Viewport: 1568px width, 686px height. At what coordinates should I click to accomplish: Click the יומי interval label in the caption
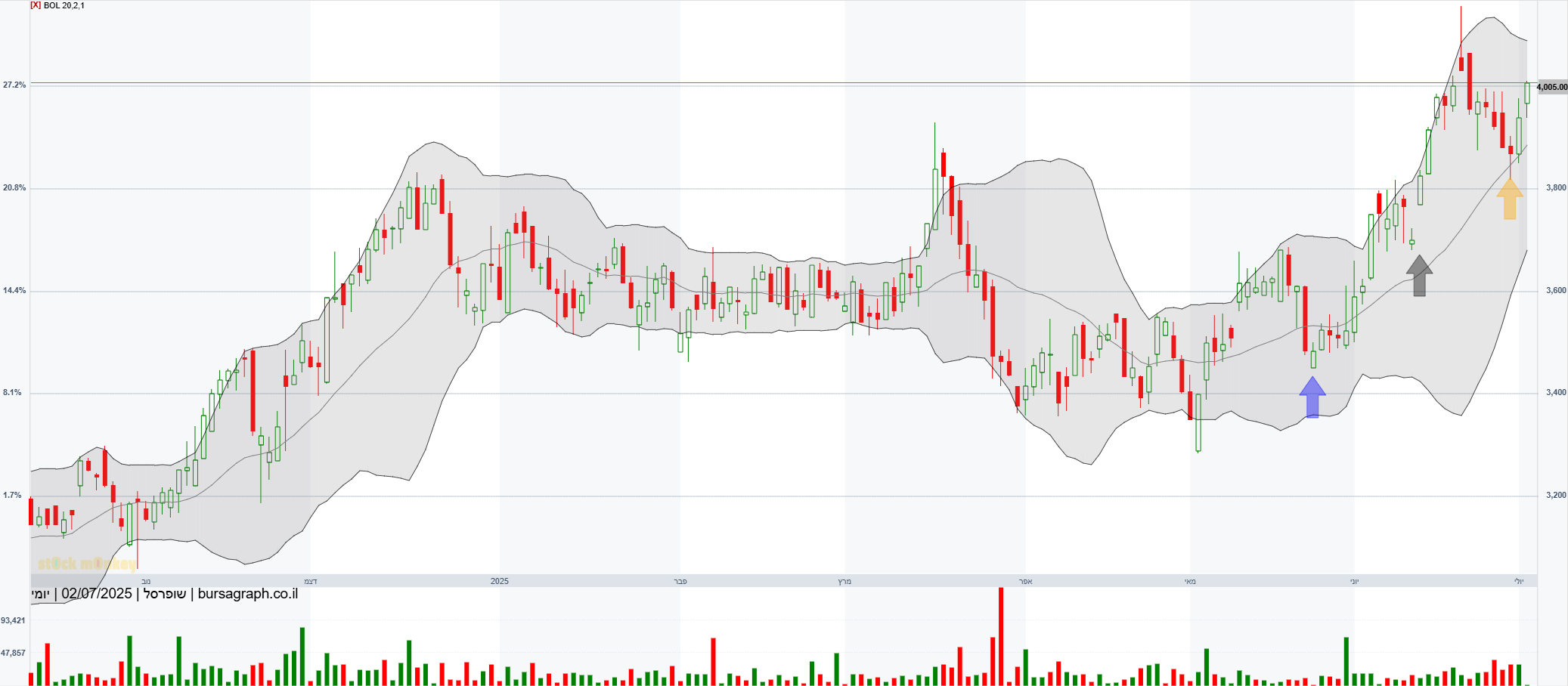tap(40, 594)
